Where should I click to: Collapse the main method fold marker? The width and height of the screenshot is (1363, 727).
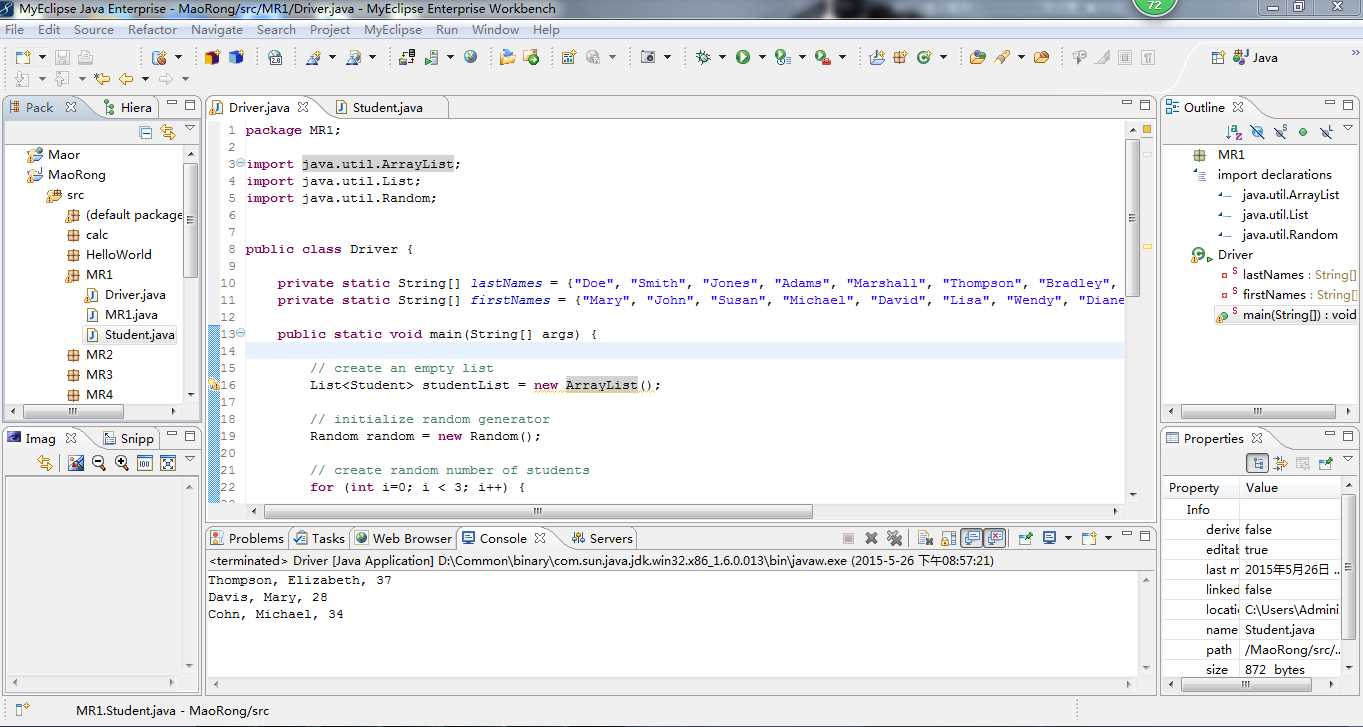pyautogui.click(x=240, y=333)
